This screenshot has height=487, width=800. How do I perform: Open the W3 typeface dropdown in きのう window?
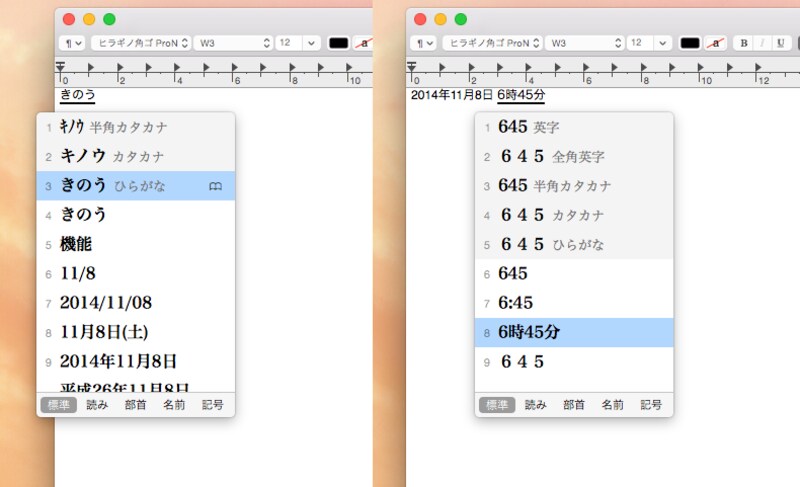(x=234, y=43)
